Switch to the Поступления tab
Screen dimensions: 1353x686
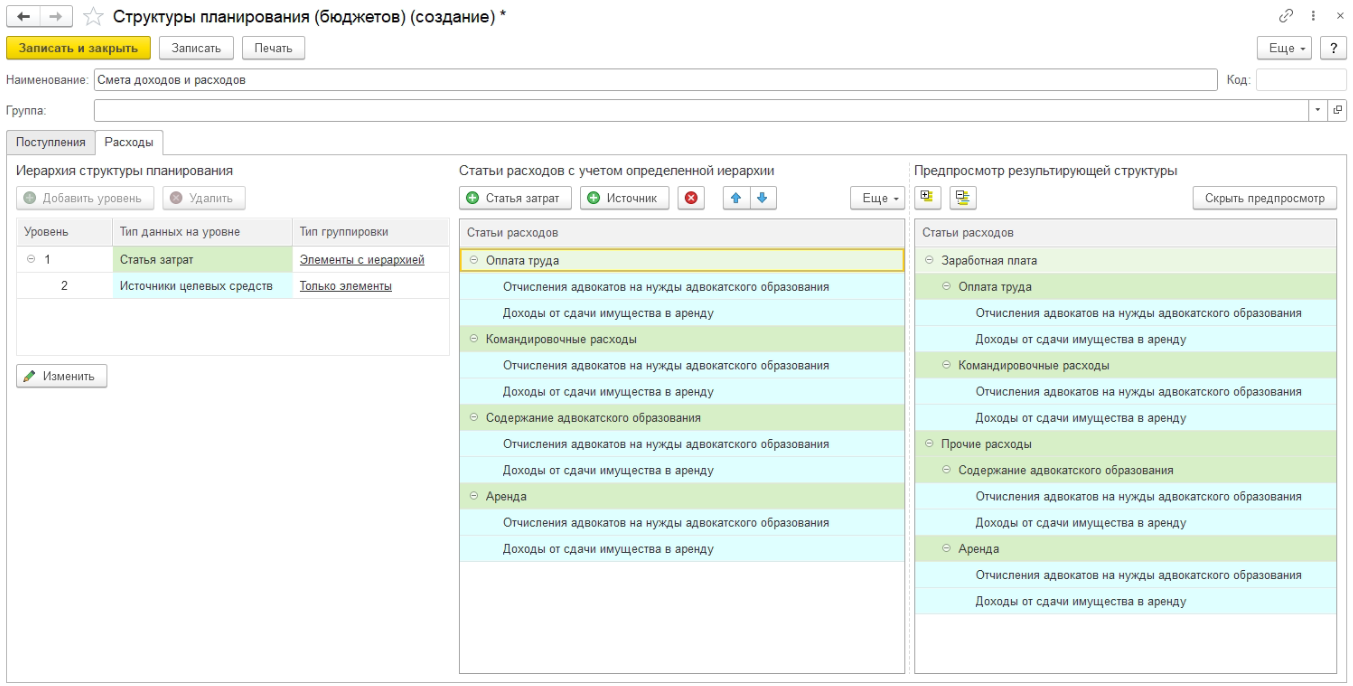pyautogui.click(x=50, y=142)
